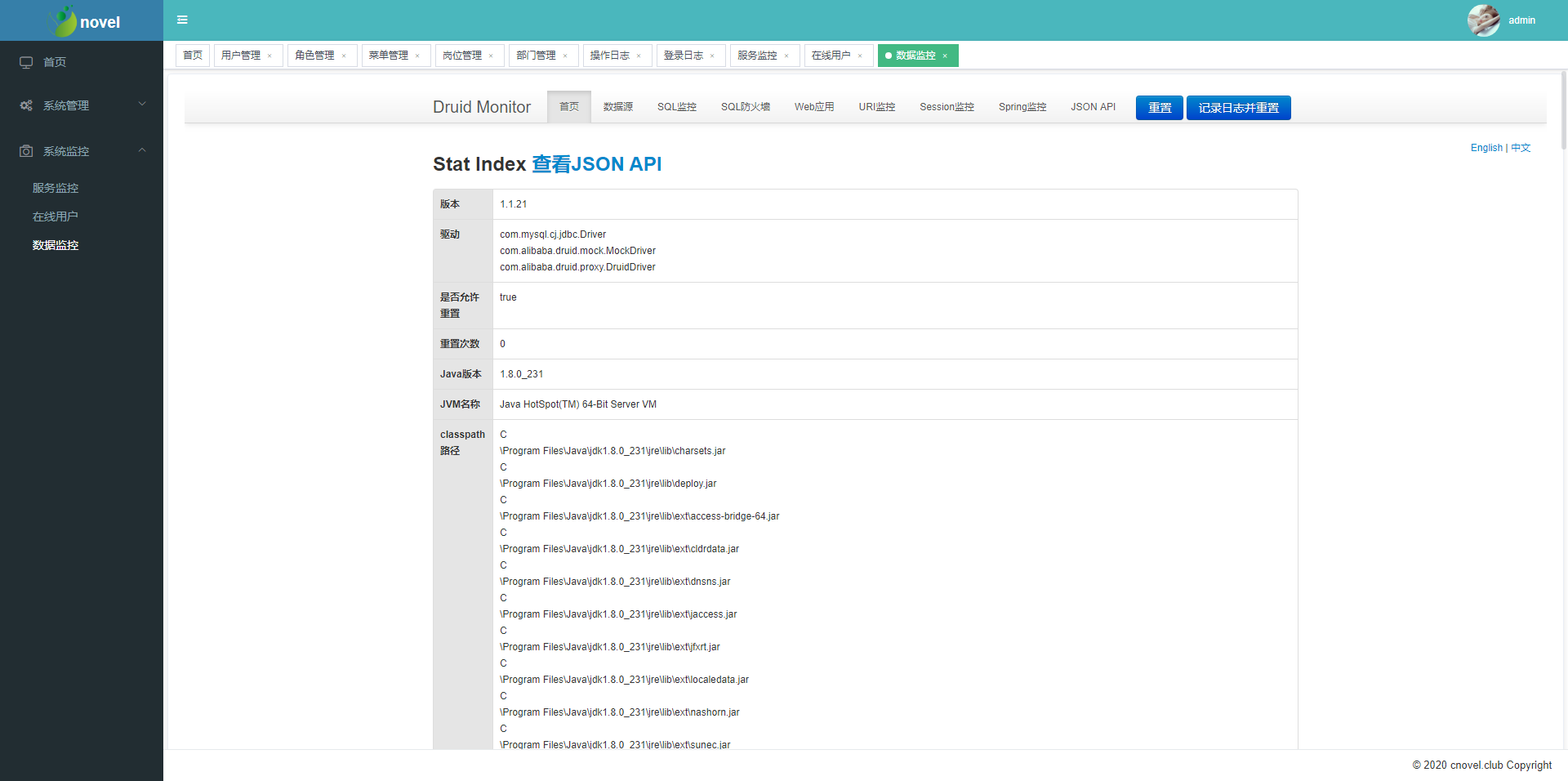Collapse the 系统监控 sidebar chevron
Viewport: 1568px width, 781px height.
[142, 150]
